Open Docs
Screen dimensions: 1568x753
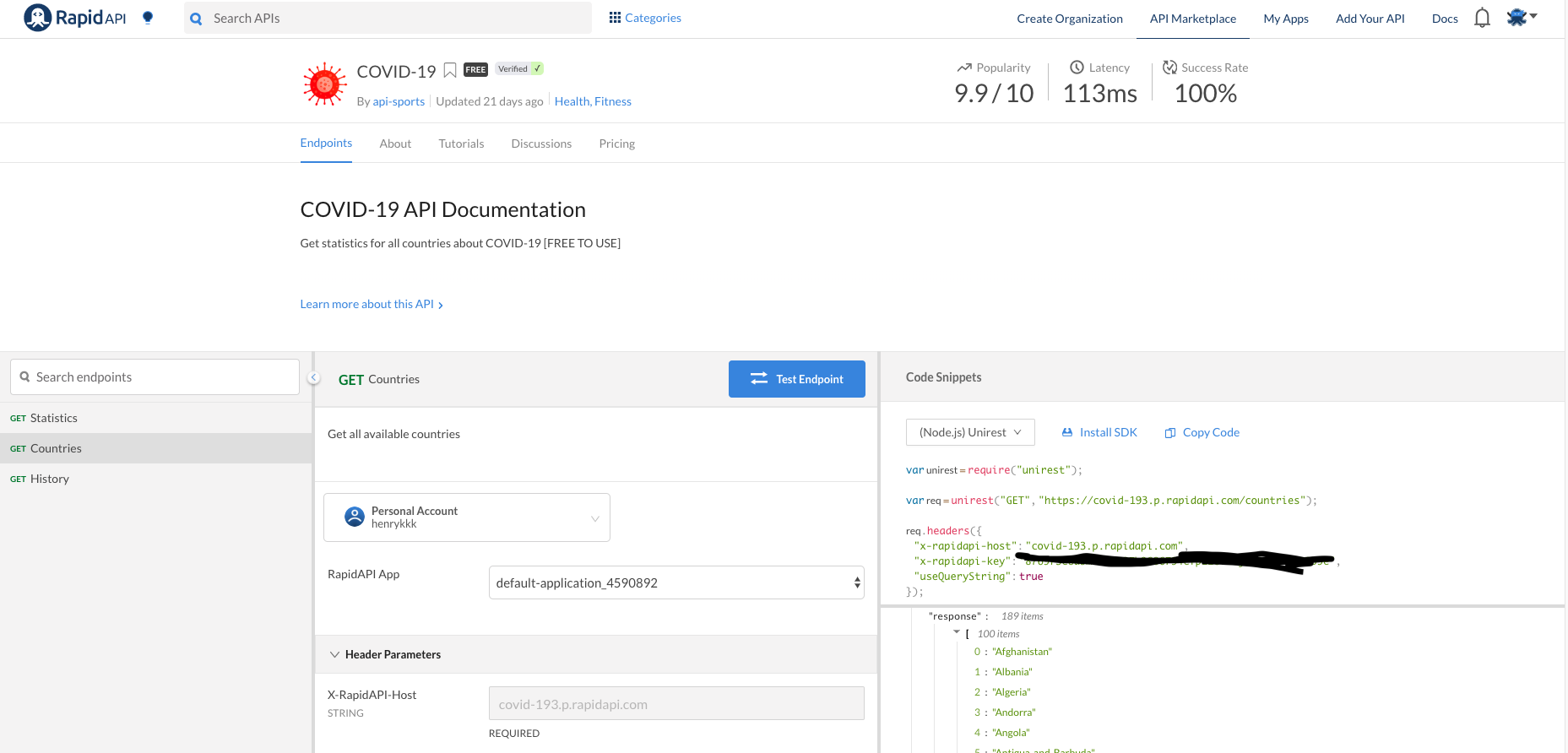tap(1445, 19)
